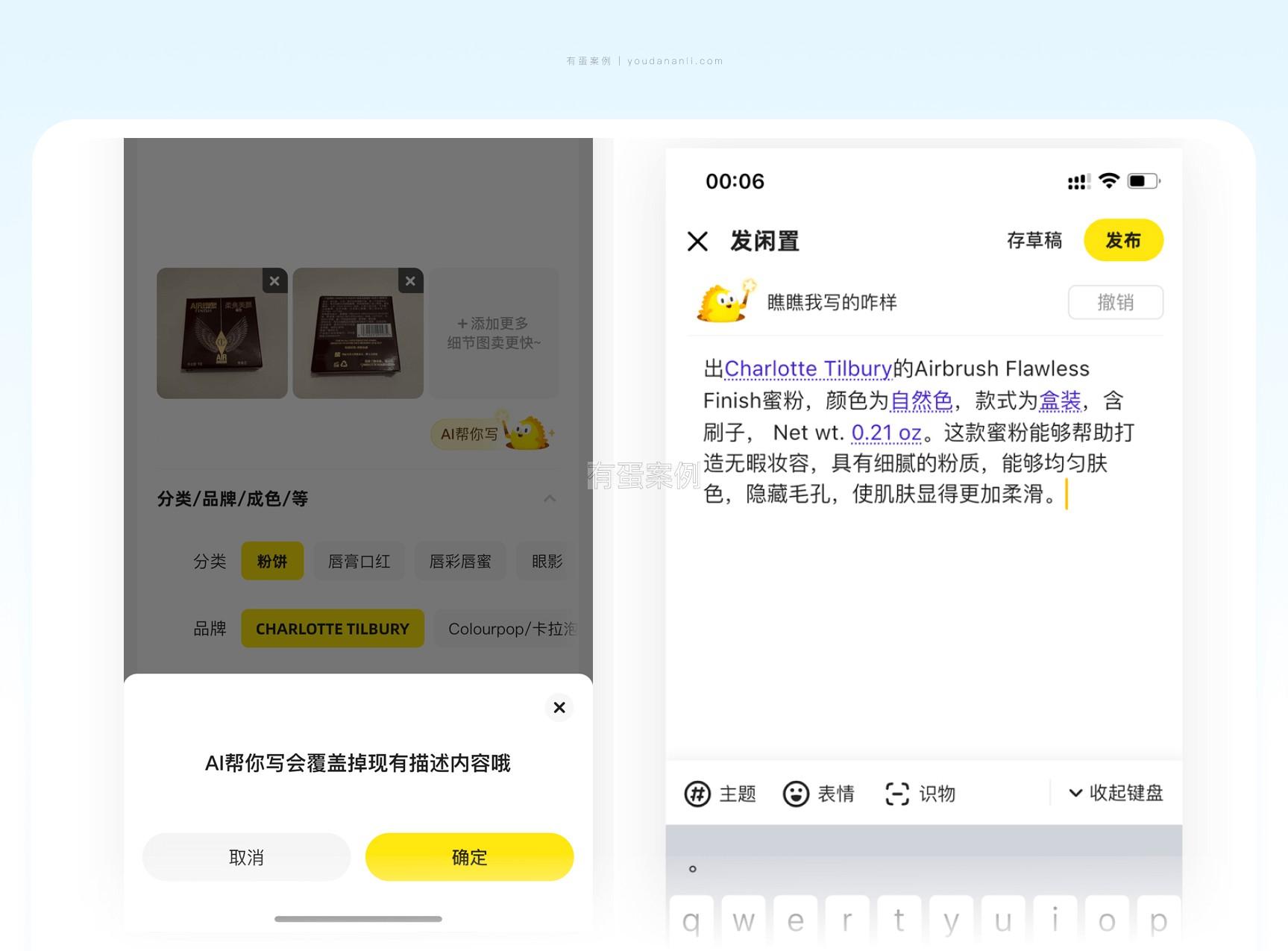Click 确定 to confirm AI writing

(469, 857)
